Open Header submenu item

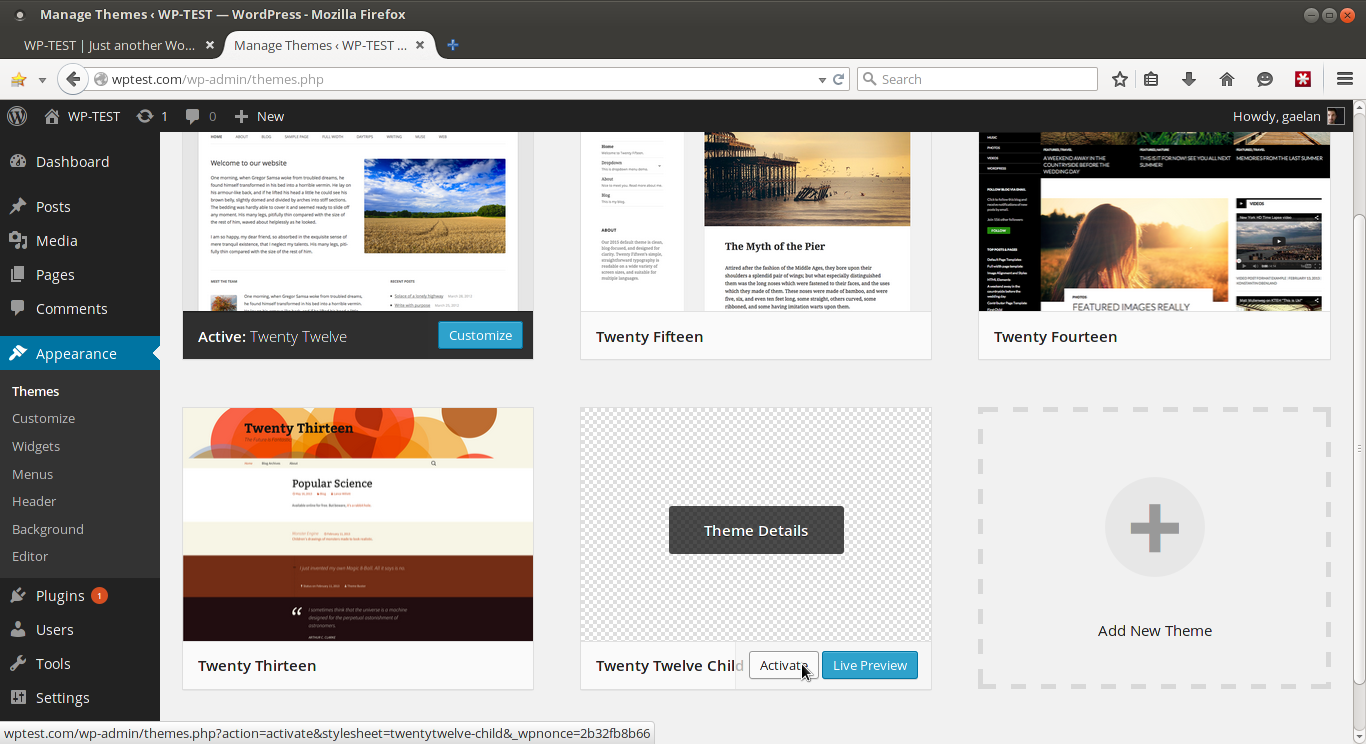pos(34,502)
